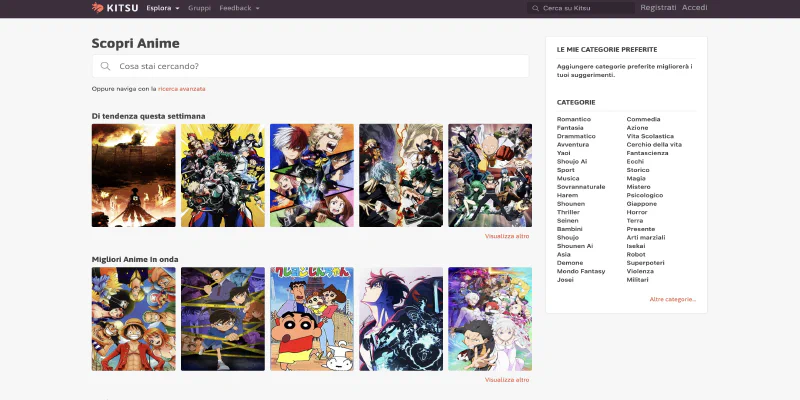Open the ricerca avanzata link
This screenshot has width=800, height=400.
tap(181, 89)
